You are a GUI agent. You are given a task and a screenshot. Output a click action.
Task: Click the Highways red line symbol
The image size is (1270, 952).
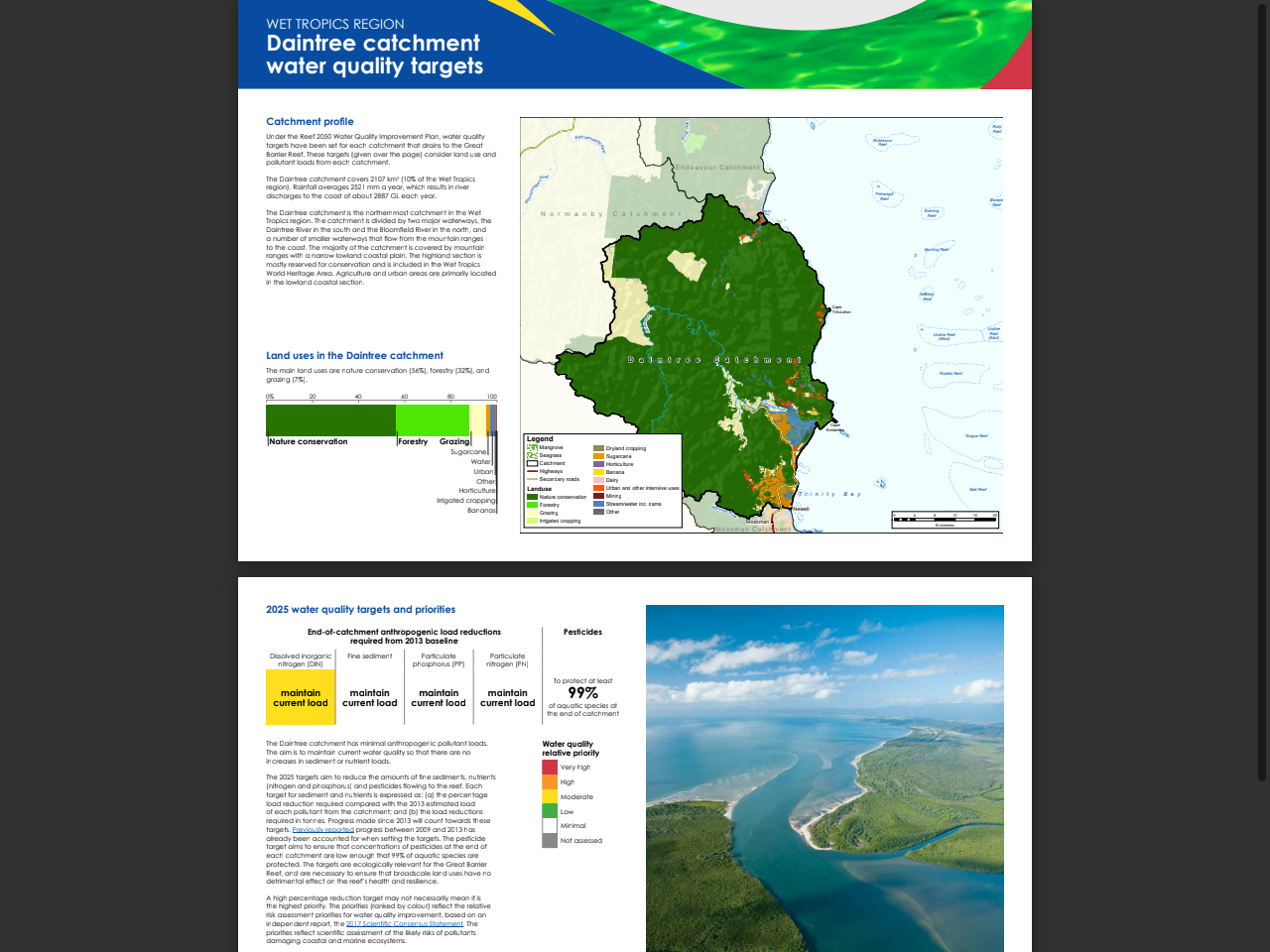(532, 471)
